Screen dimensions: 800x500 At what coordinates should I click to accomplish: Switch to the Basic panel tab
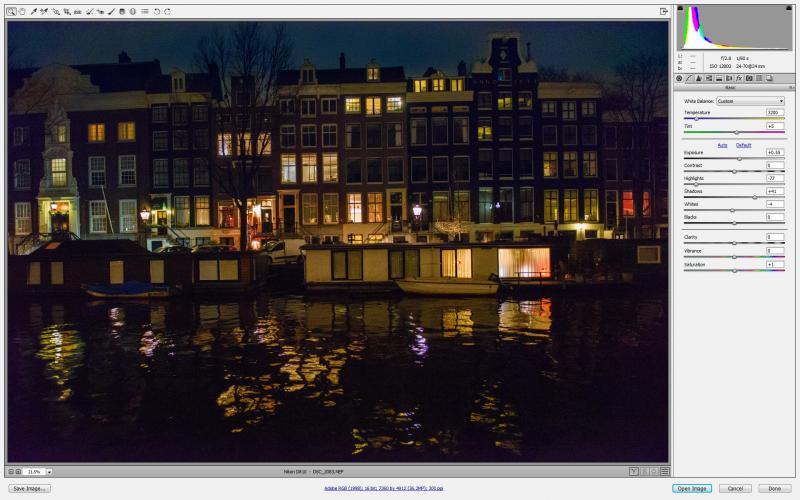pyautogui.click(x=679, y=78)
